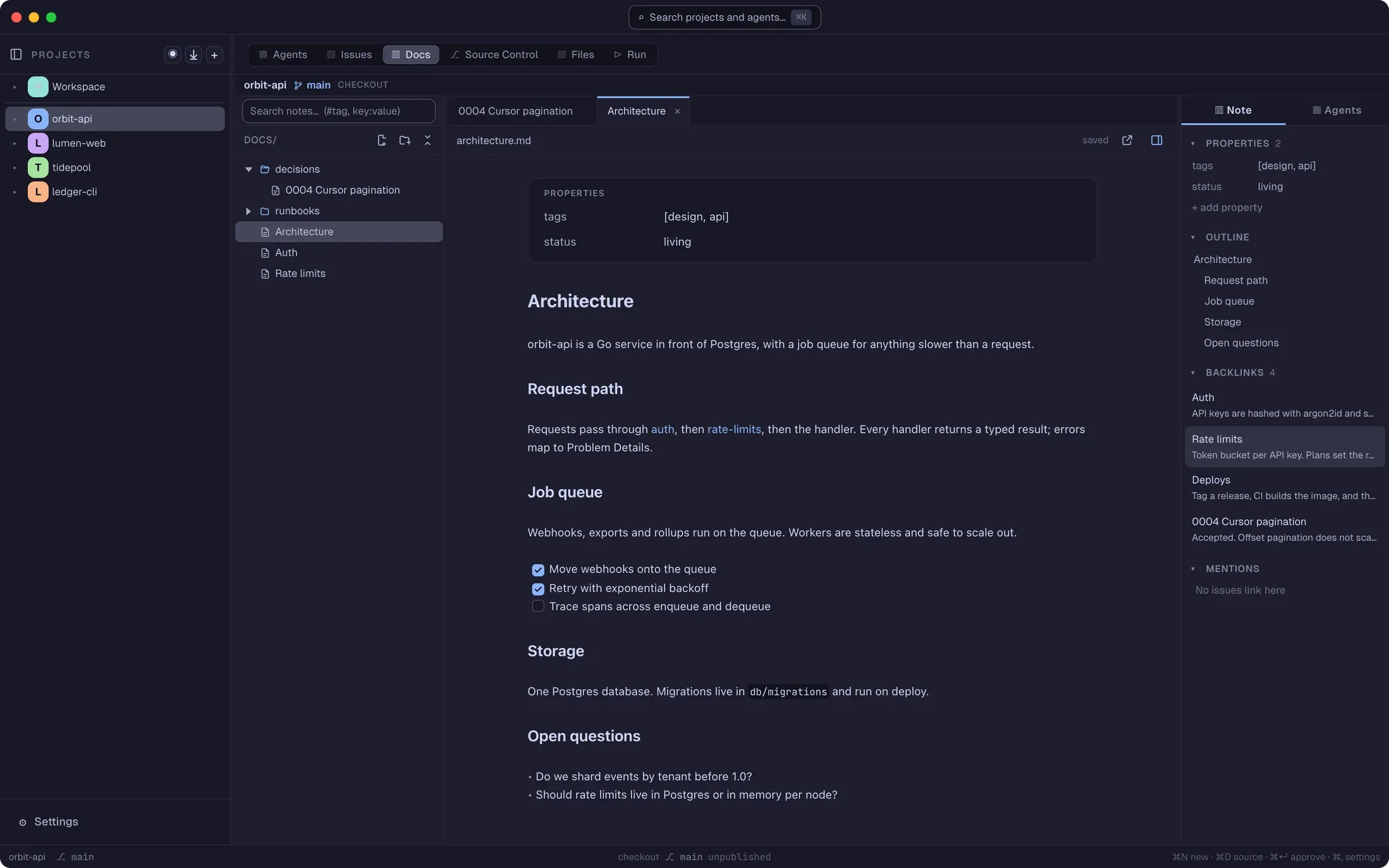Click the main branch icon next to orbit-api

click(298, 85)
